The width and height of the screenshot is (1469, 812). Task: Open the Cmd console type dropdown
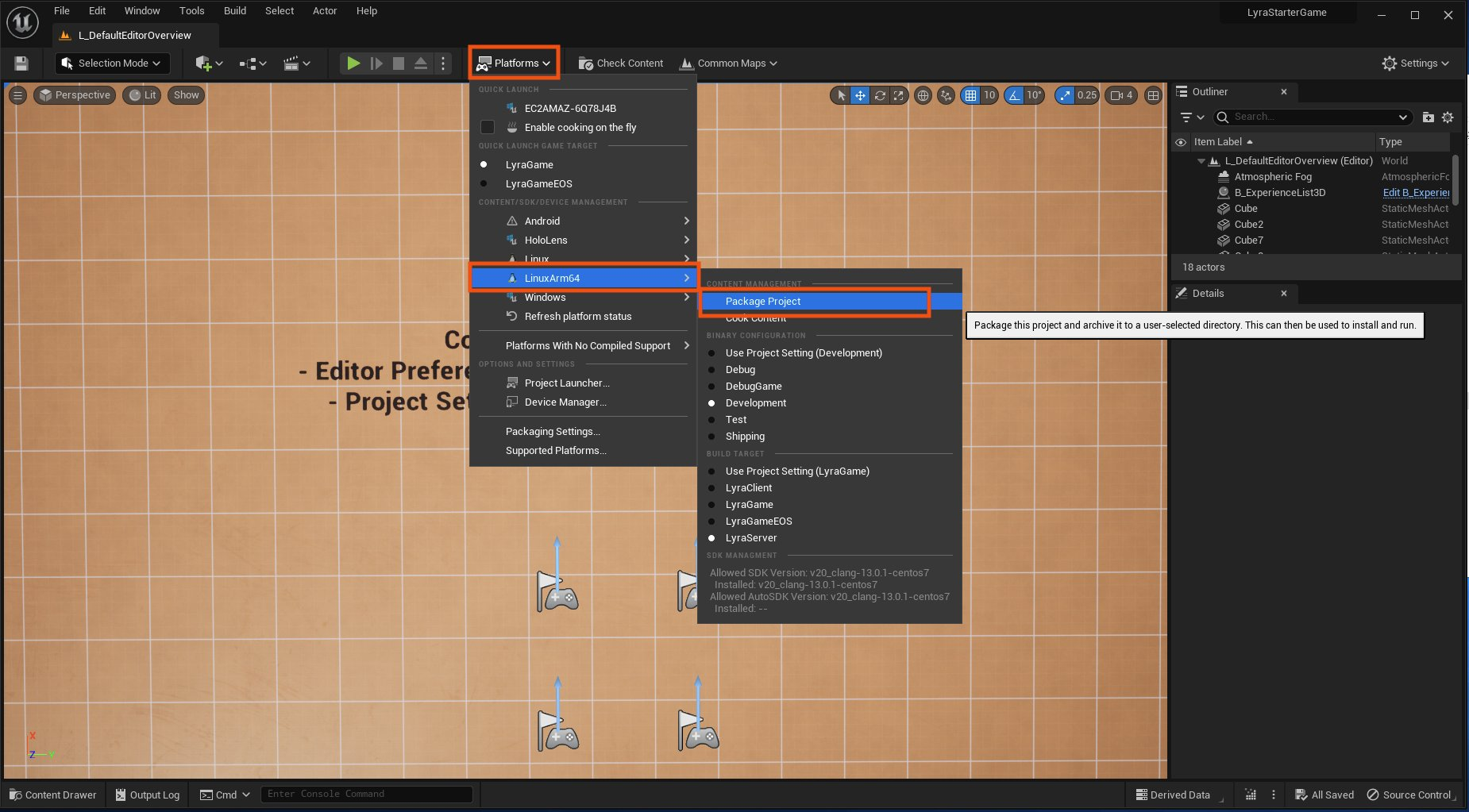coord(225,795)
